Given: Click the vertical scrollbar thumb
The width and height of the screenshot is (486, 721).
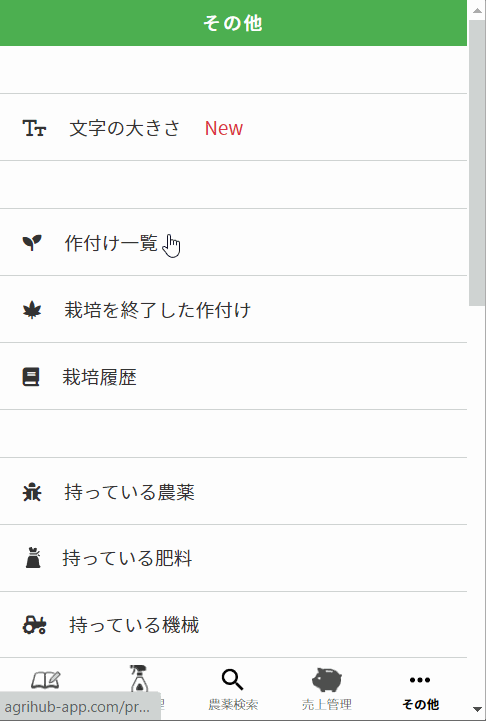Looking at the screenshot, I should (477, 163).
